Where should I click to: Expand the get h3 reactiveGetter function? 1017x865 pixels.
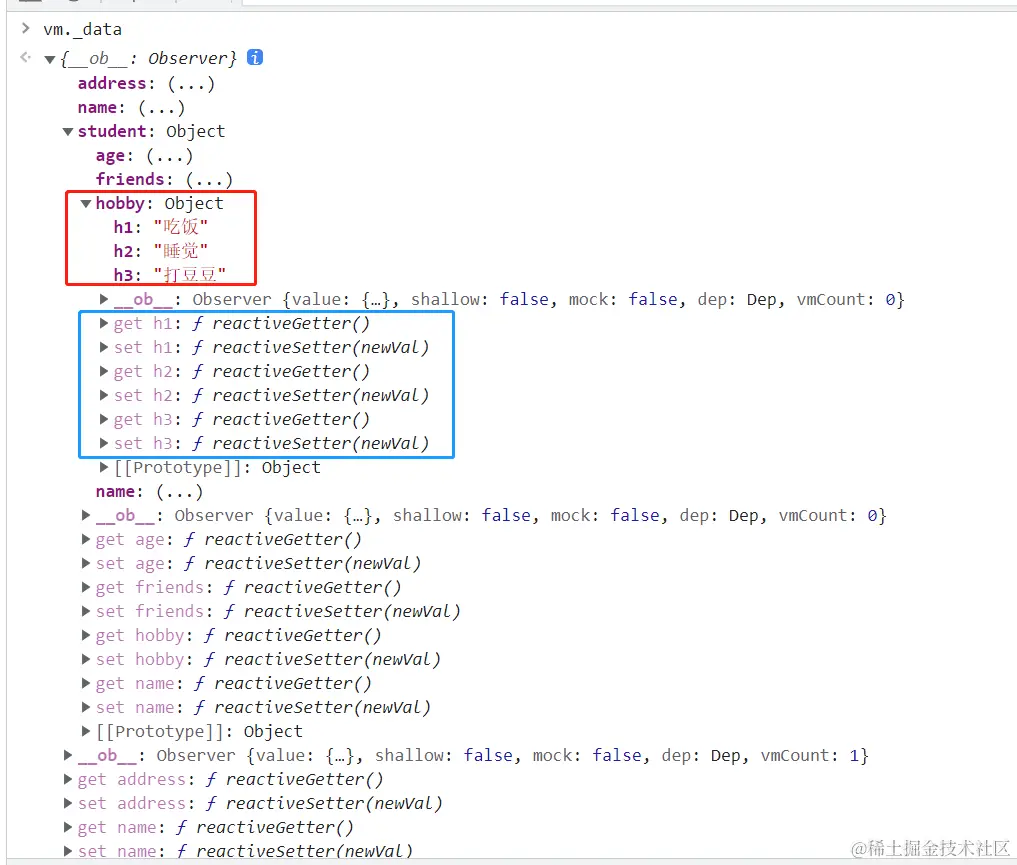(x=104, y=419)
